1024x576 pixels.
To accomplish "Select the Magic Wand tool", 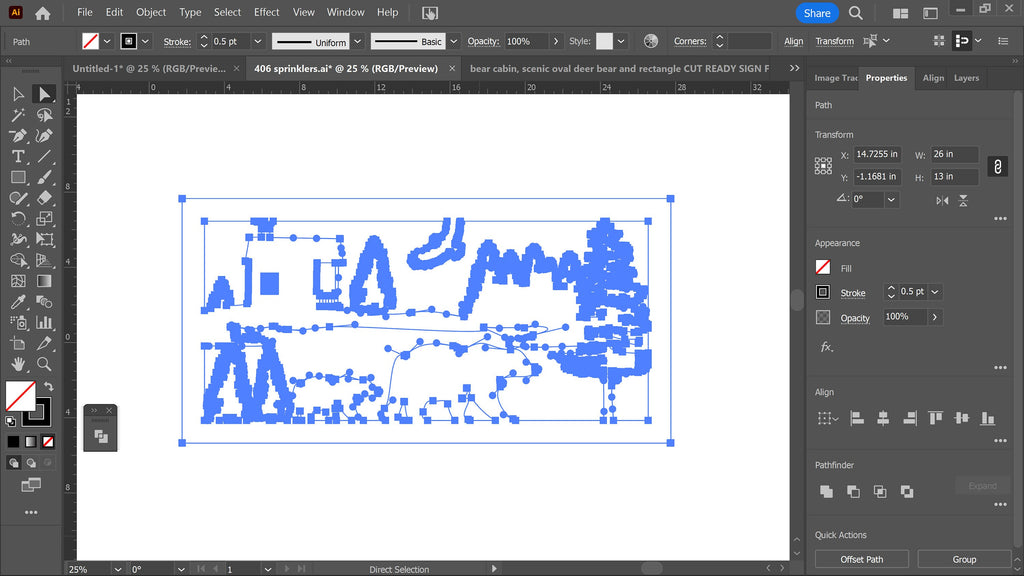I will pos(18,116).
